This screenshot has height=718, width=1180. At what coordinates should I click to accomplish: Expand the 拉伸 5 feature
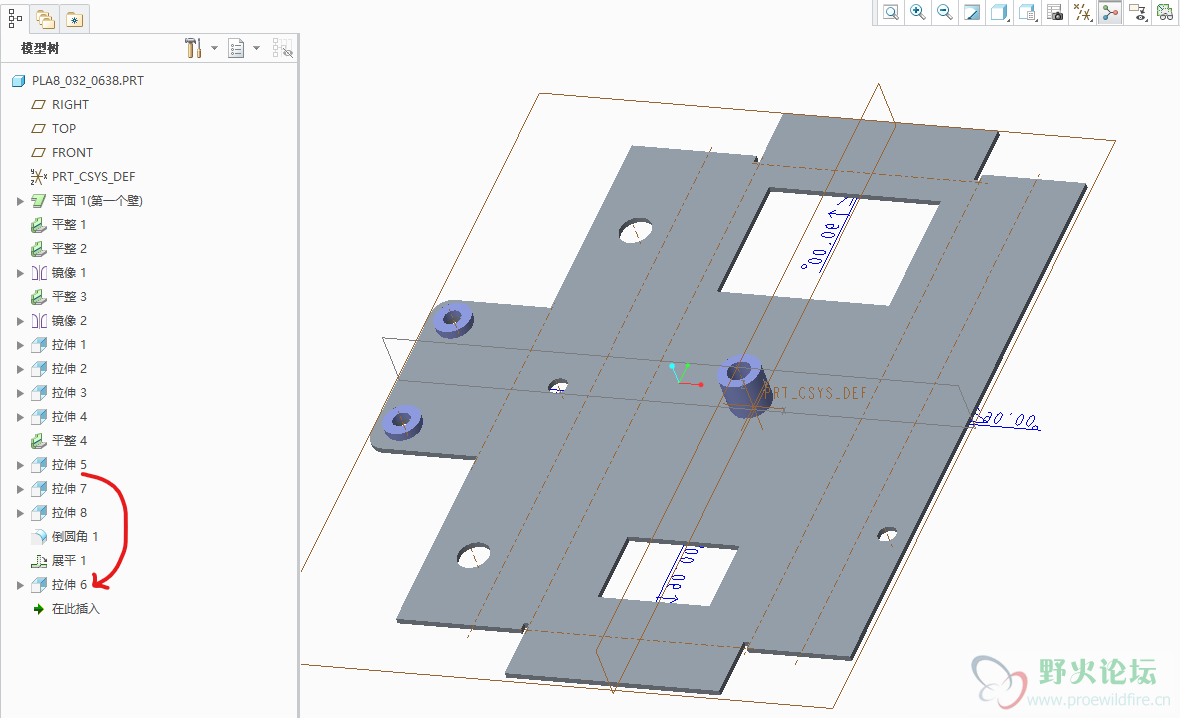(x=20, y=465)
